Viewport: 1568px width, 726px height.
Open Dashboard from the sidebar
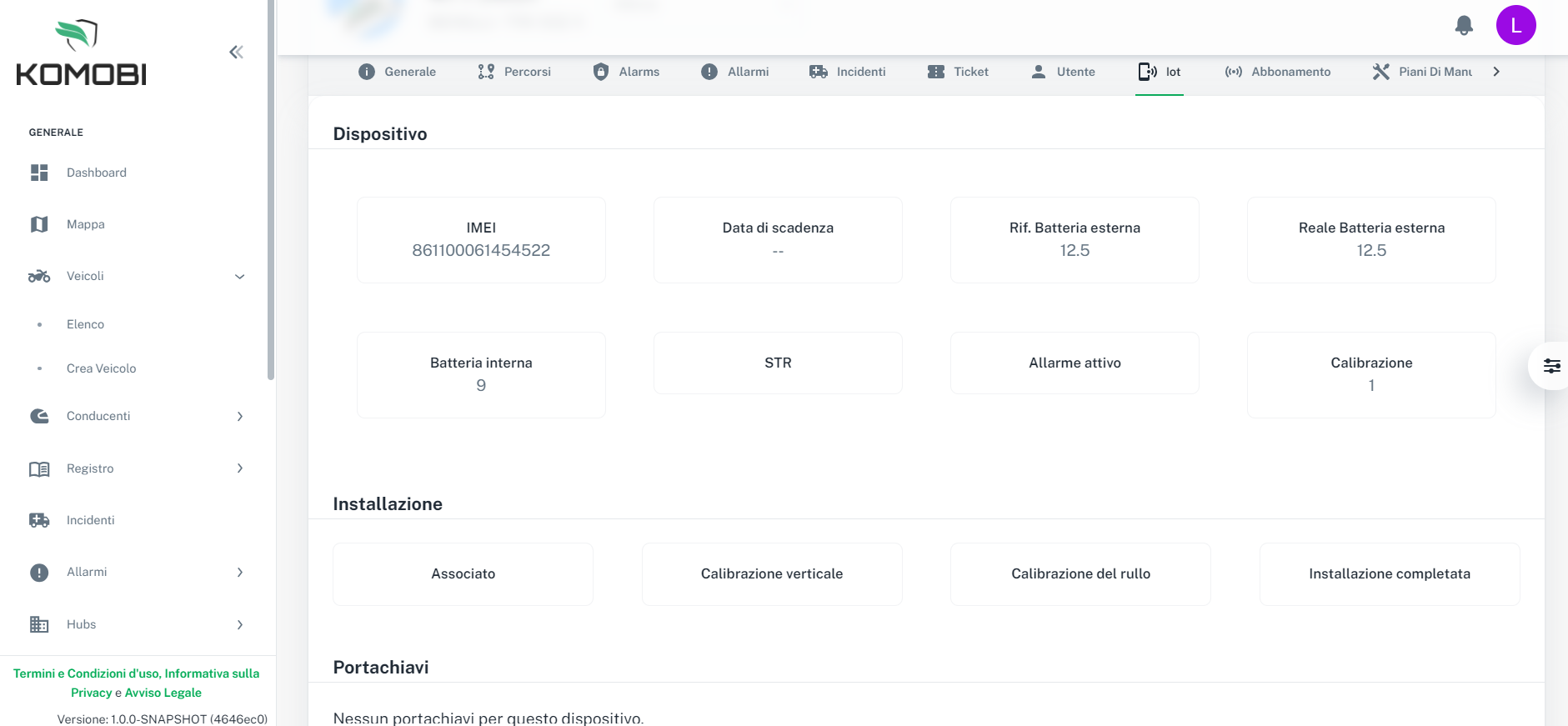(96, 173)
